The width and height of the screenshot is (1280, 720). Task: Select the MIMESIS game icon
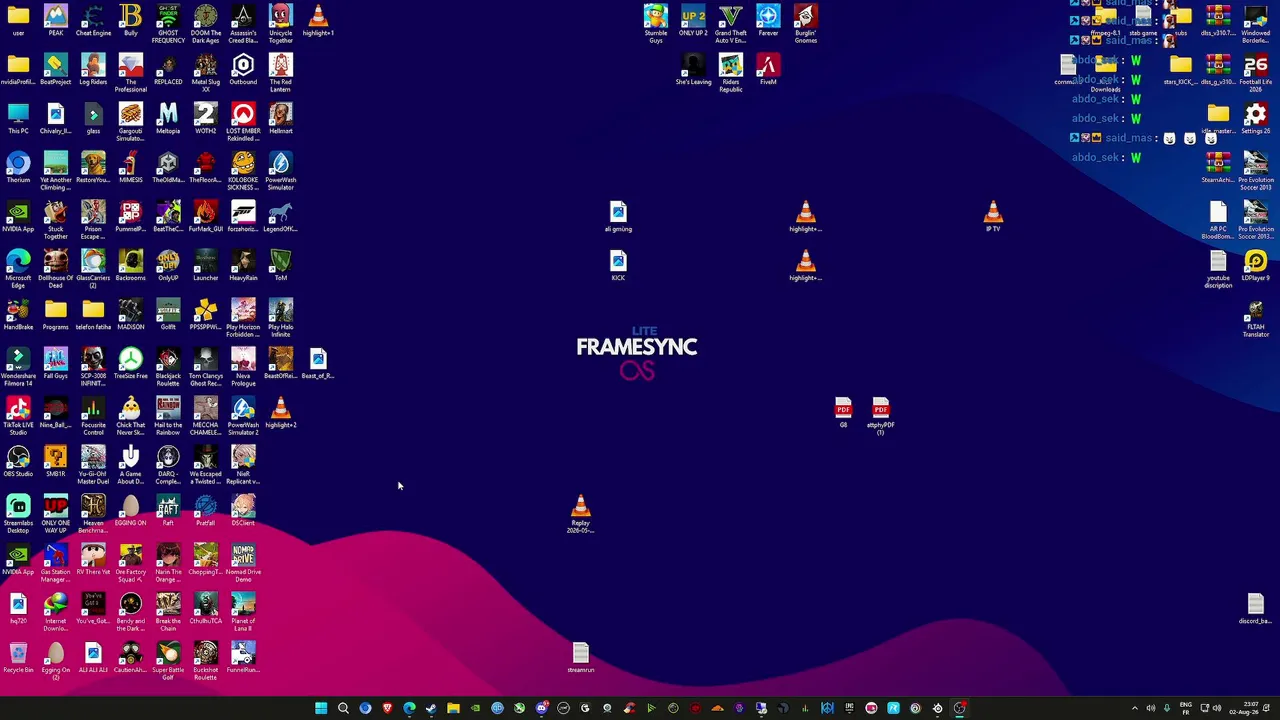130,168
